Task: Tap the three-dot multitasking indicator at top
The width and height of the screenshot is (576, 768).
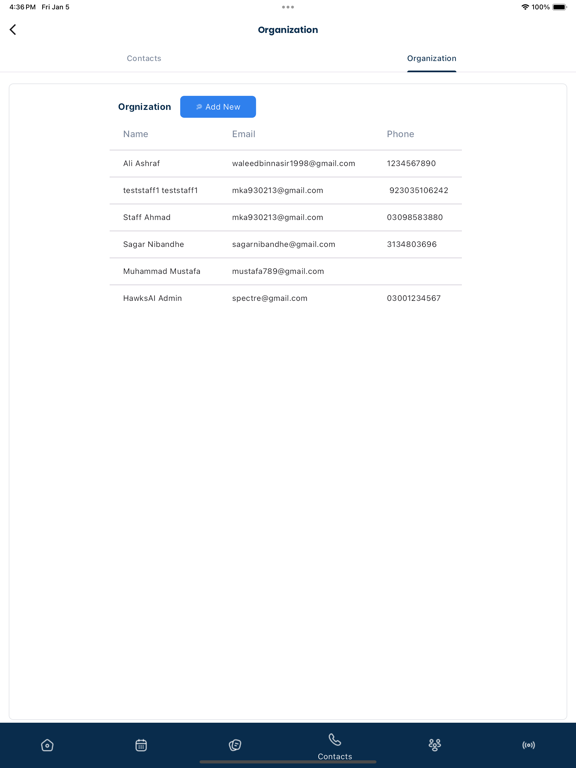Action: click(288, 7)
